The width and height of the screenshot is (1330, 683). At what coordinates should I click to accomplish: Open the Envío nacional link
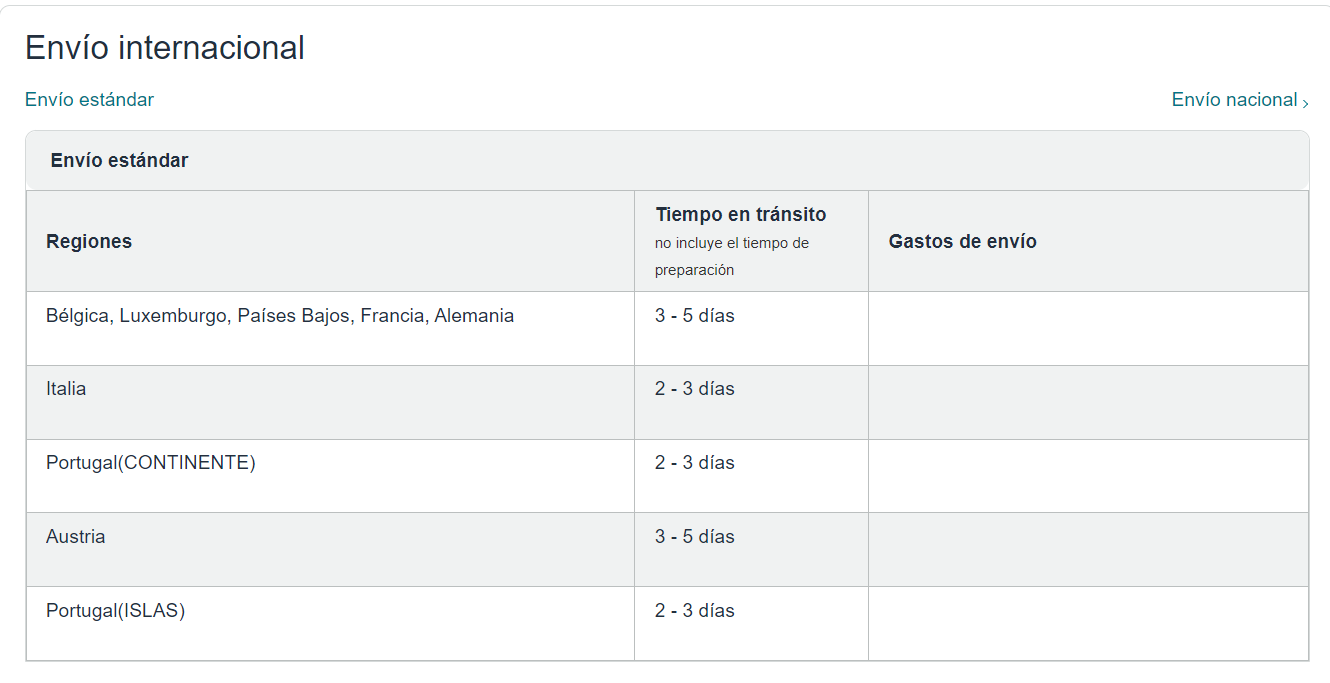pyautogui.click(x=1234, y=100)
